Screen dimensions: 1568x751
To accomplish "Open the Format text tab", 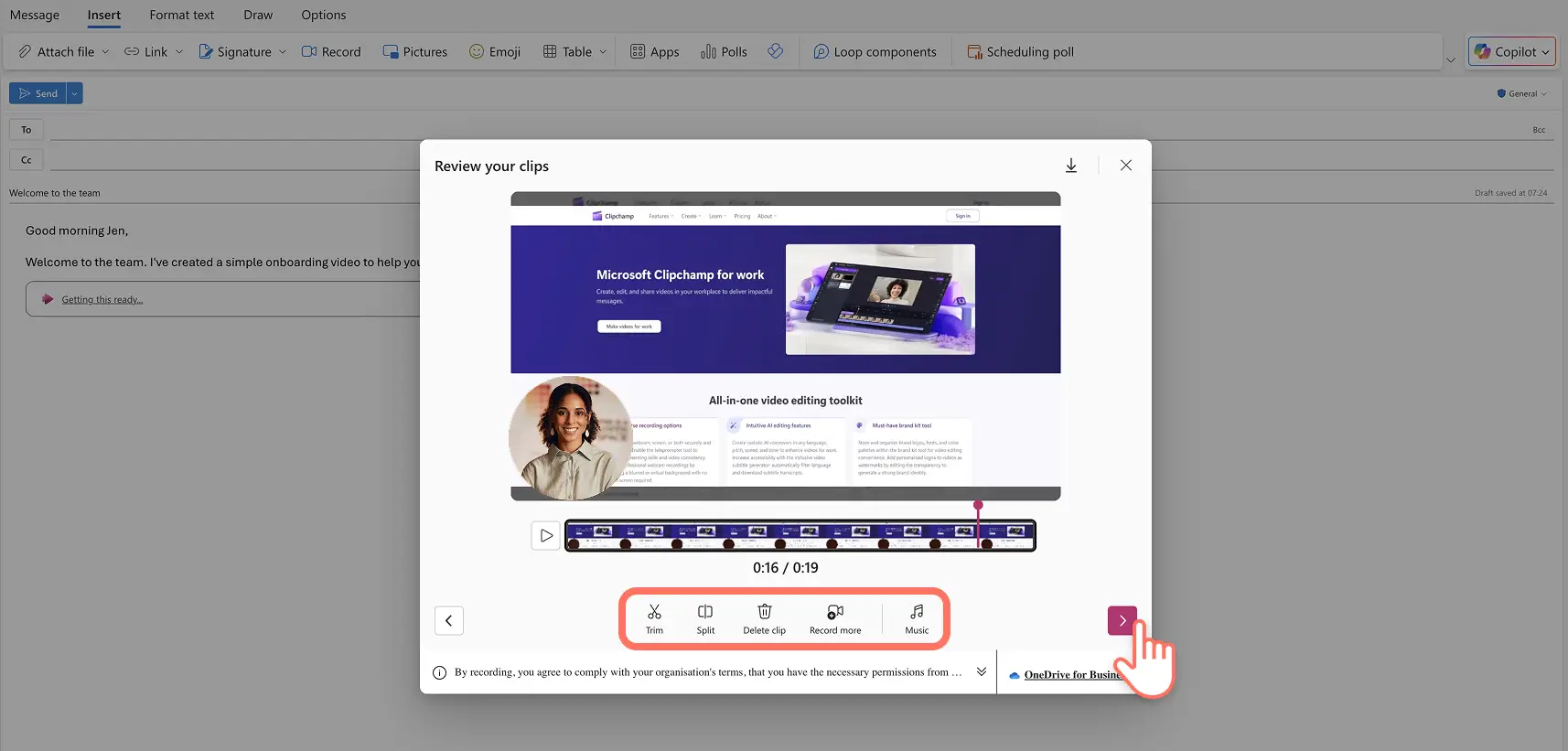I will [x=182, y=15].
